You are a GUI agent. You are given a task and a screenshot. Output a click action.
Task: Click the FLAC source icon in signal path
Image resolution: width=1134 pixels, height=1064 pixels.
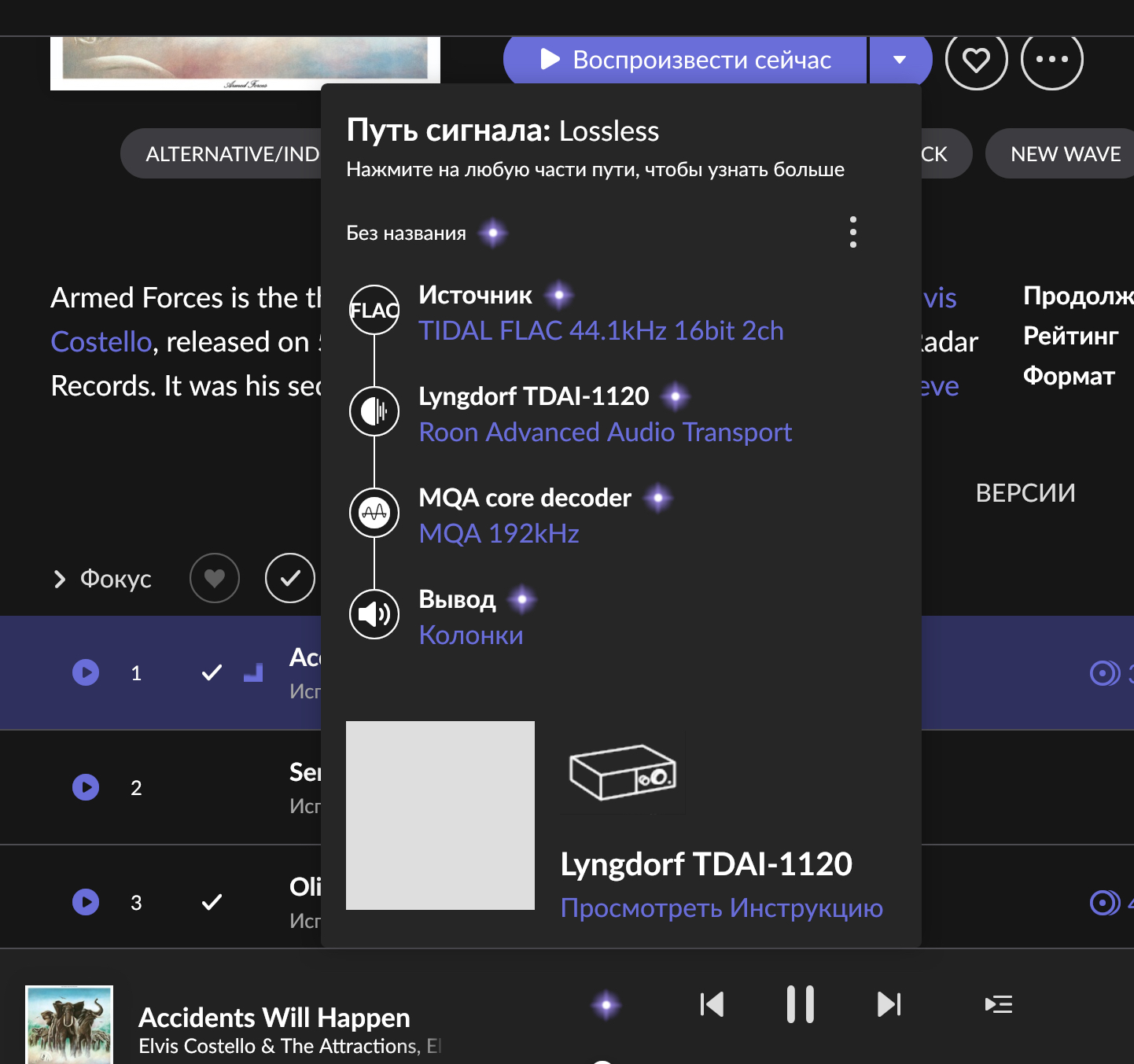tap(374, 310)
